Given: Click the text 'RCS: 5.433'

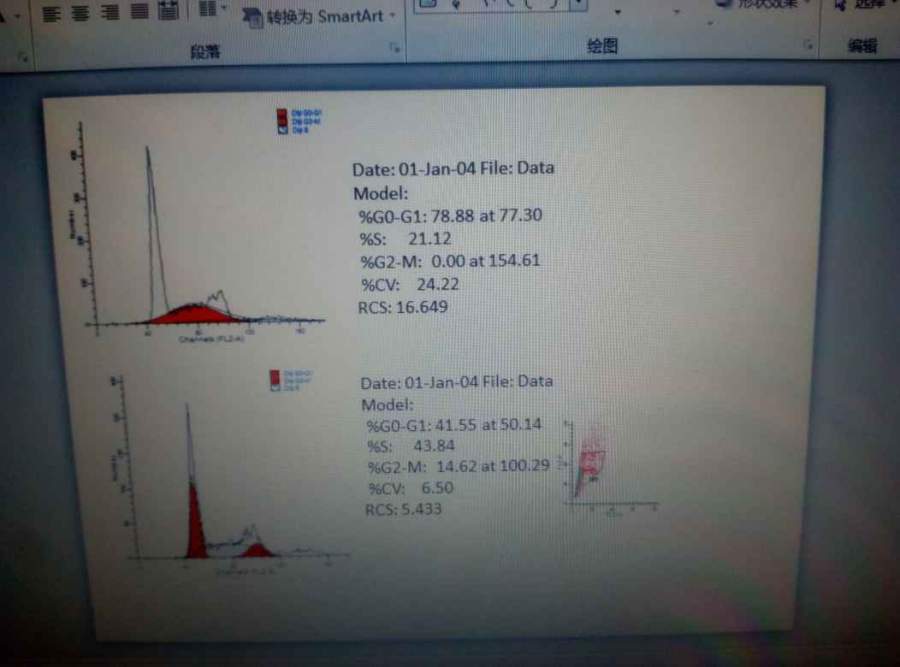Looking at the screenshot, I should click(404, 509).
